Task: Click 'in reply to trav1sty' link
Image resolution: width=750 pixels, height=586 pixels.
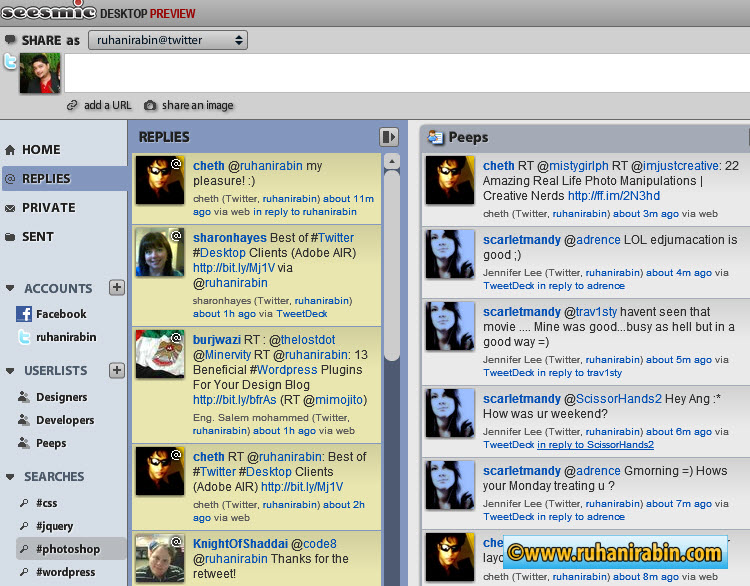Action: tap(580, 373)
